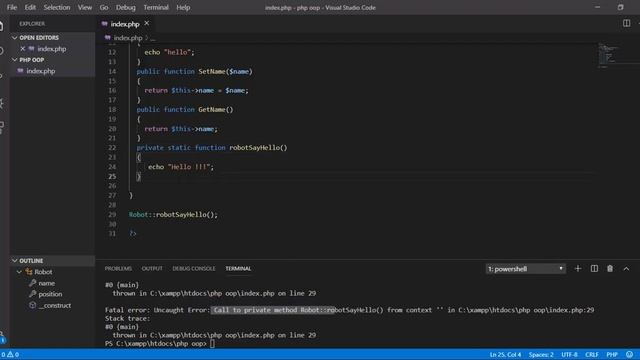Go to position property in Outline
The height and width of the screenshot is (360, 640).
[x=50, y=294]
